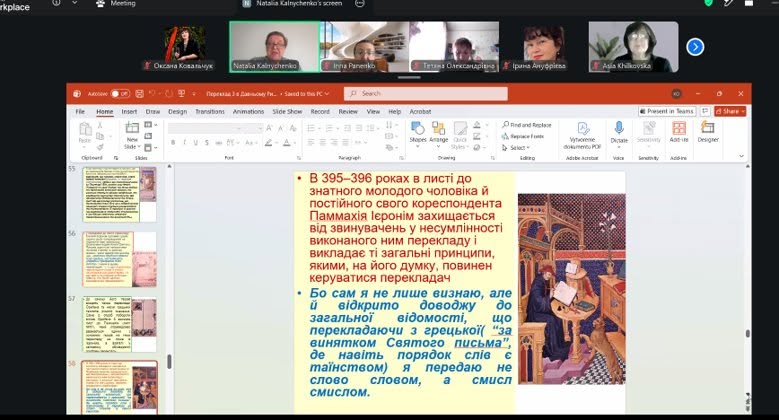Click Clear All Formatting icon

[293, 129]
